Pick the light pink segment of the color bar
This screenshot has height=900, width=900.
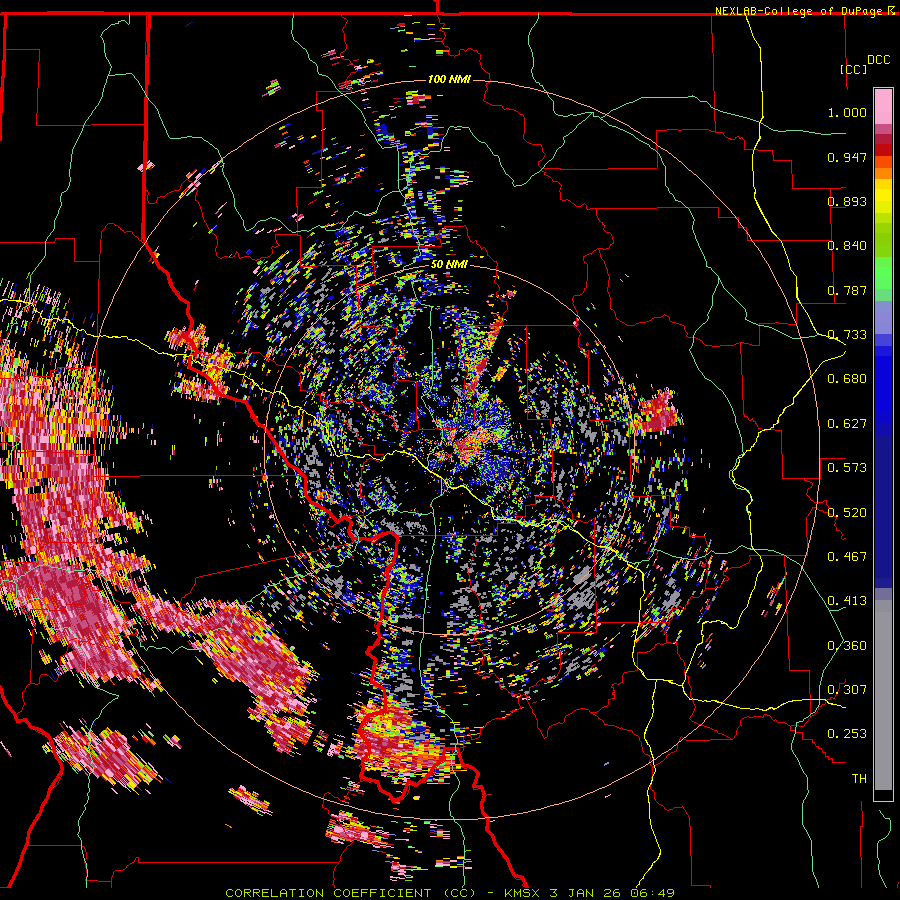pyautogui.click(x=883, y=106)
